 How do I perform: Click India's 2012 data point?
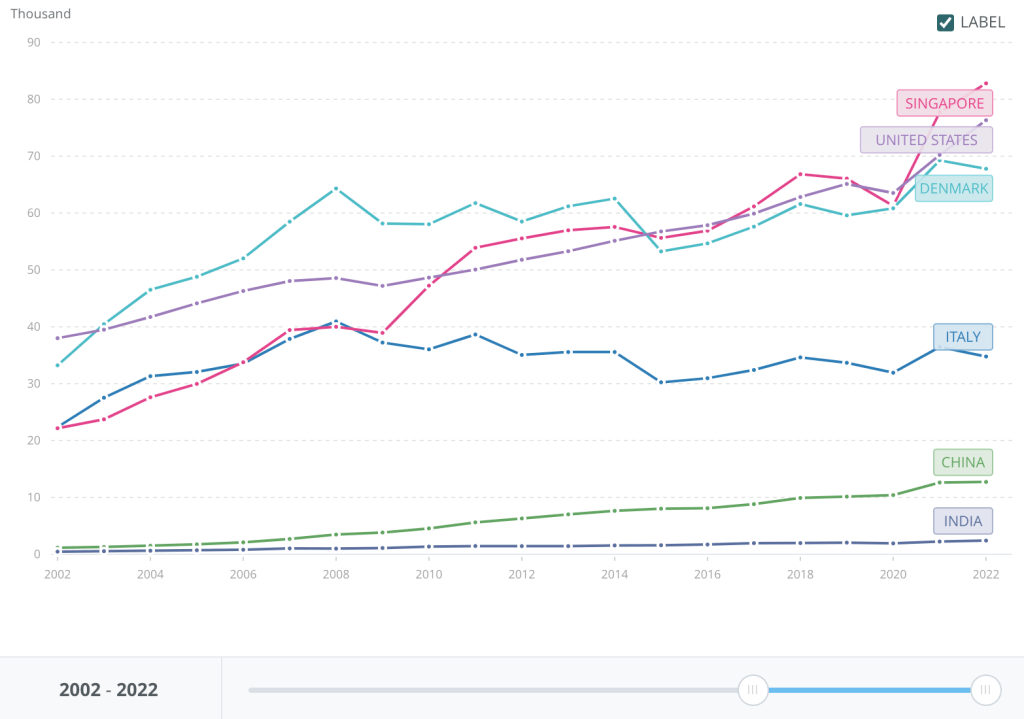522,546
